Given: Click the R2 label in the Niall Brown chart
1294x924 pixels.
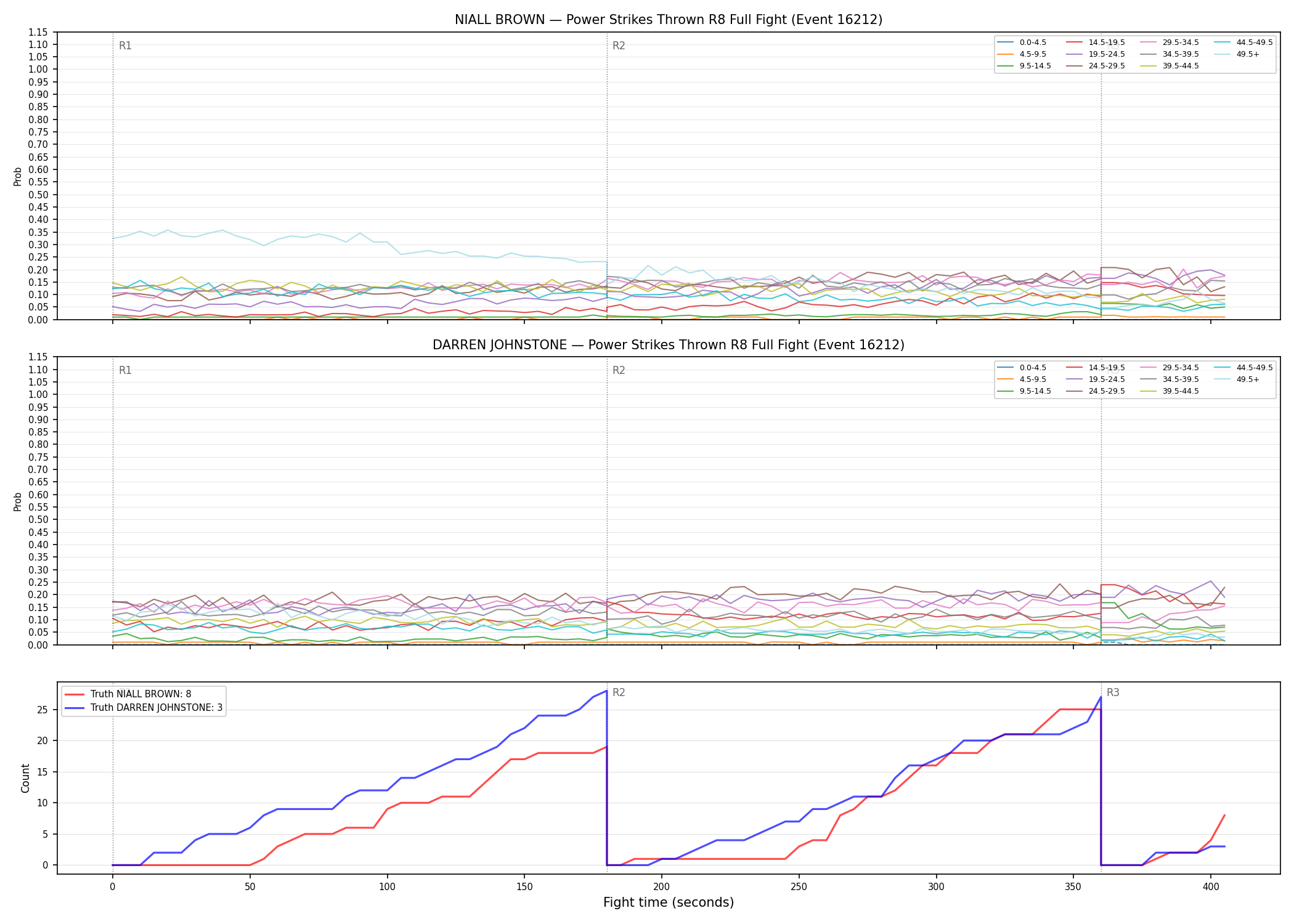Looking at the screenshot, I should [619, 46].
